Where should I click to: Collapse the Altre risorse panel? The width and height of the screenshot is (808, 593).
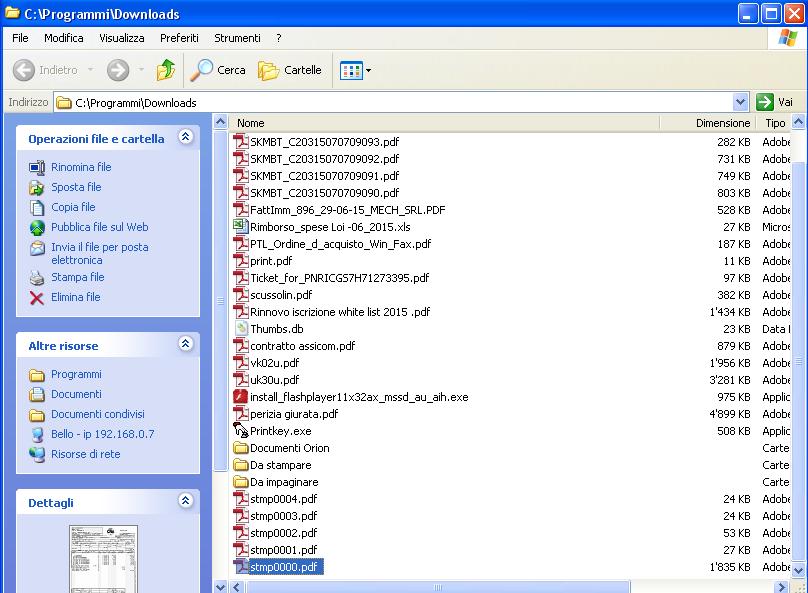point(185,345)
